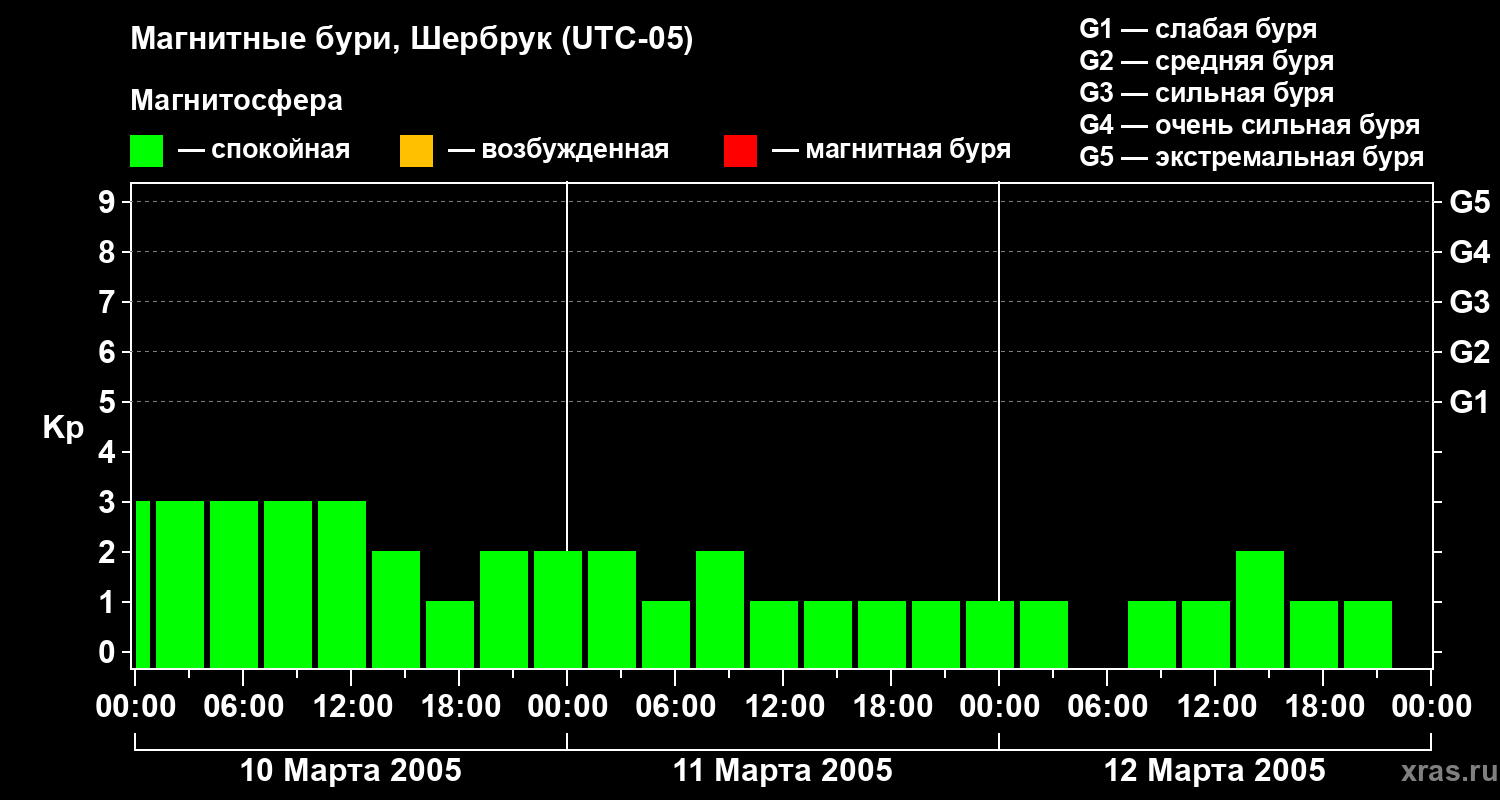1500x800 pixels.
Task: Click the '— магнитная буря' legend label
Action: click(891, 150)
